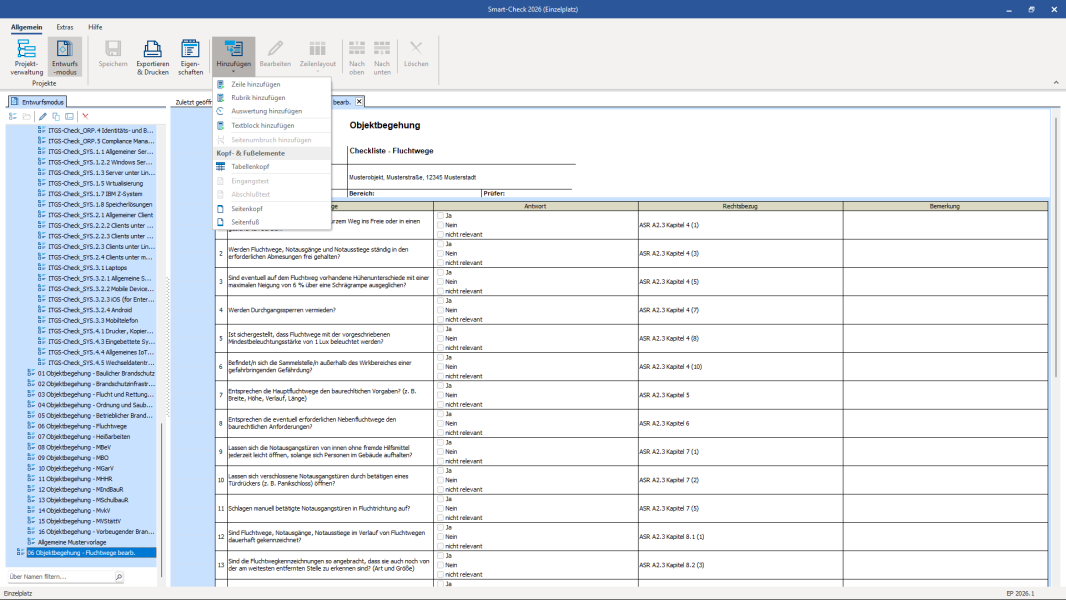Select the Entwurfsmodus tab
Viewport: 1066px width, 600px height.
click(x=37, y=101)
